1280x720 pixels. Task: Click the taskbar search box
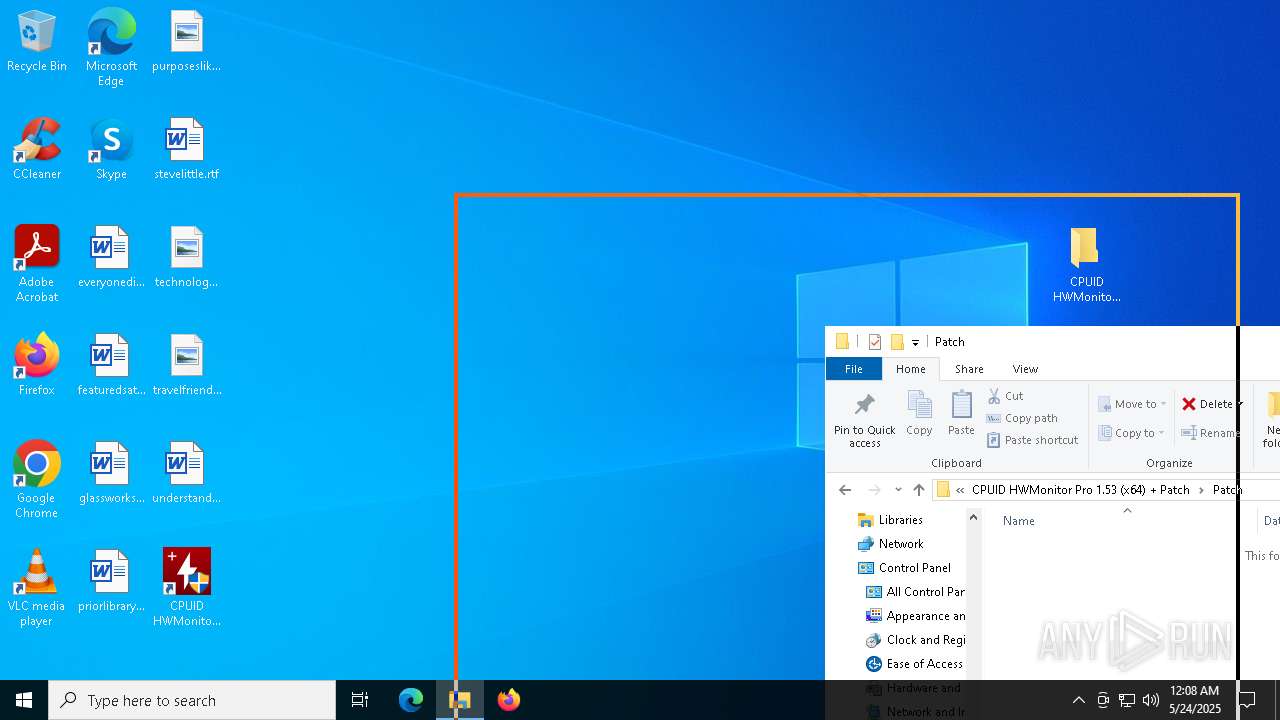click(x=192, y=700)
